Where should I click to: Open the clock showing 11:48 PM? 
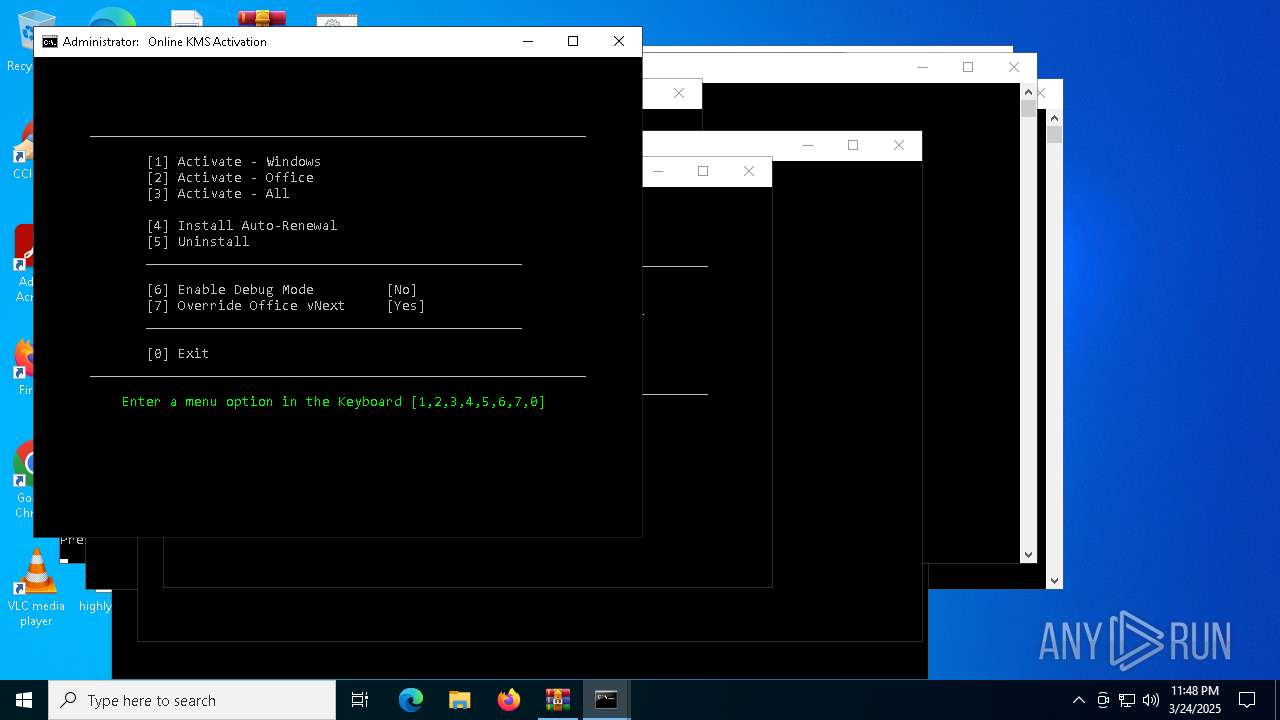coord(1195,700)
